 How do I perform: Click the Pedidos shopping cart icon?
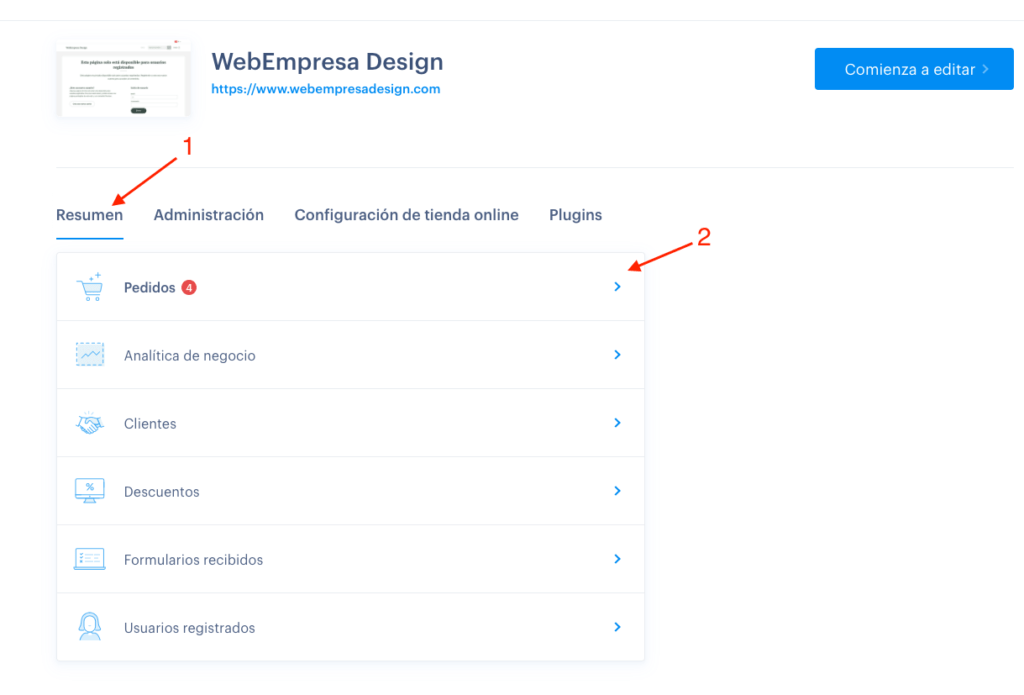click(89, 287)
